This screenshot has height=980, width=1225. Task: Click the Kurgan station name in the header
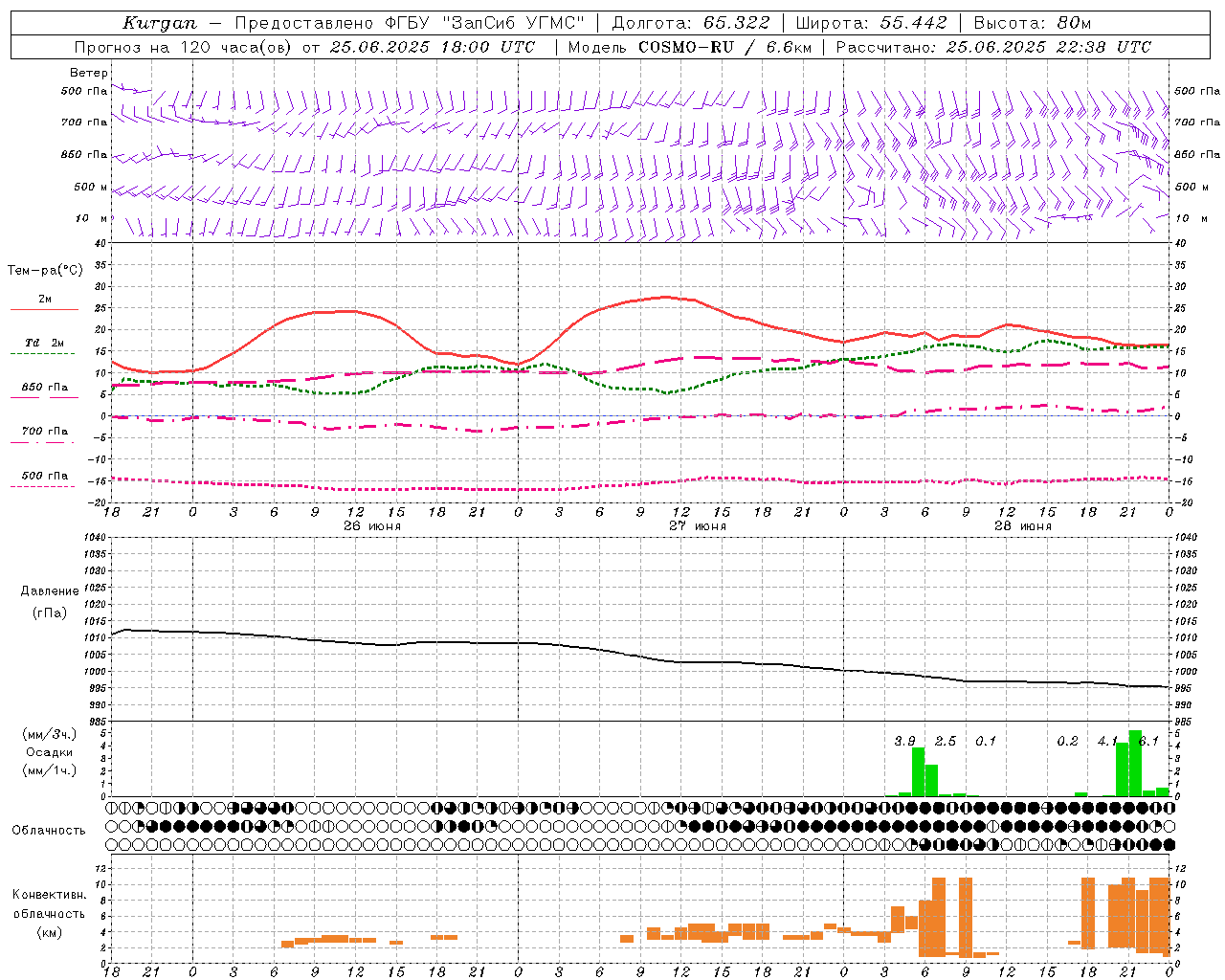[x=159, y=23]
